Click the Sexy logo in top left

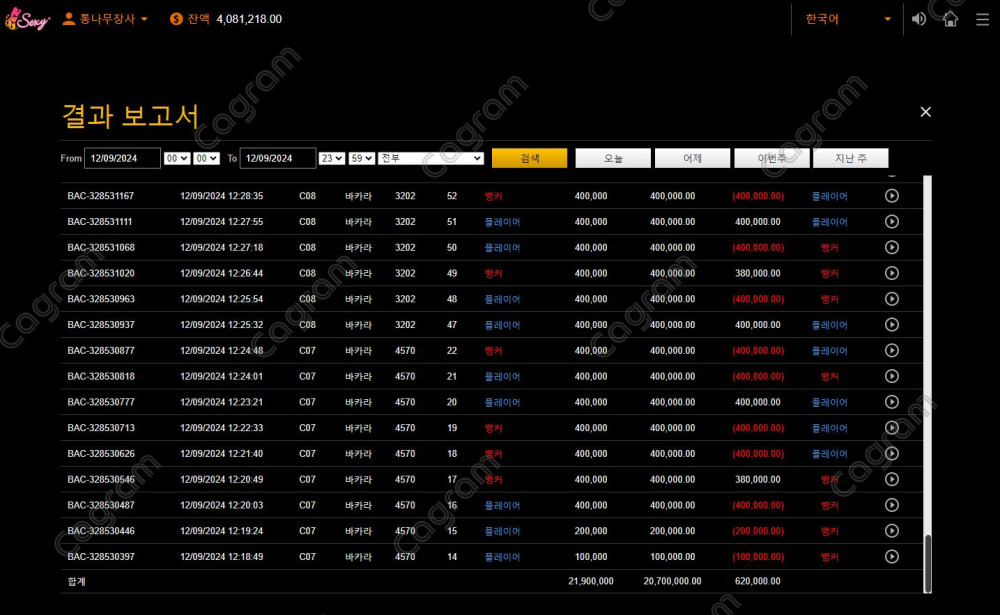pyautogui.click(x=27, y=17)
